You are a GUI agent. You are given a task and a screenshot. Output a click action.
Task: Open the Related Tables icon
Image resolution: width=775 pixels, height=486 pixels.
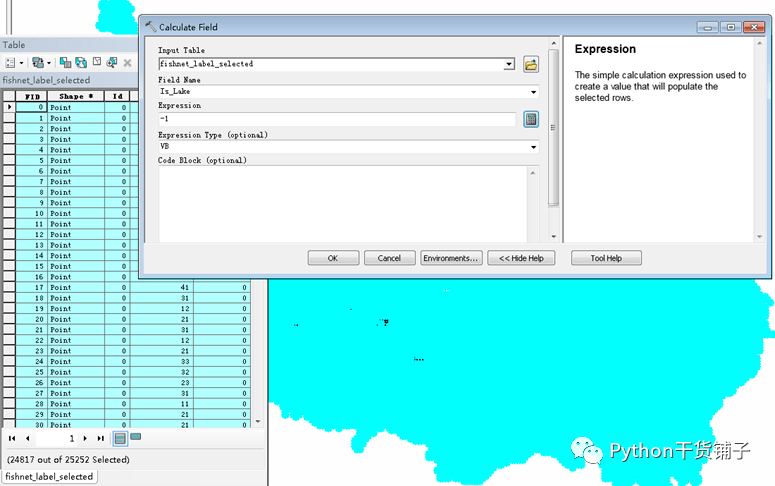click(x=38, y=63)
